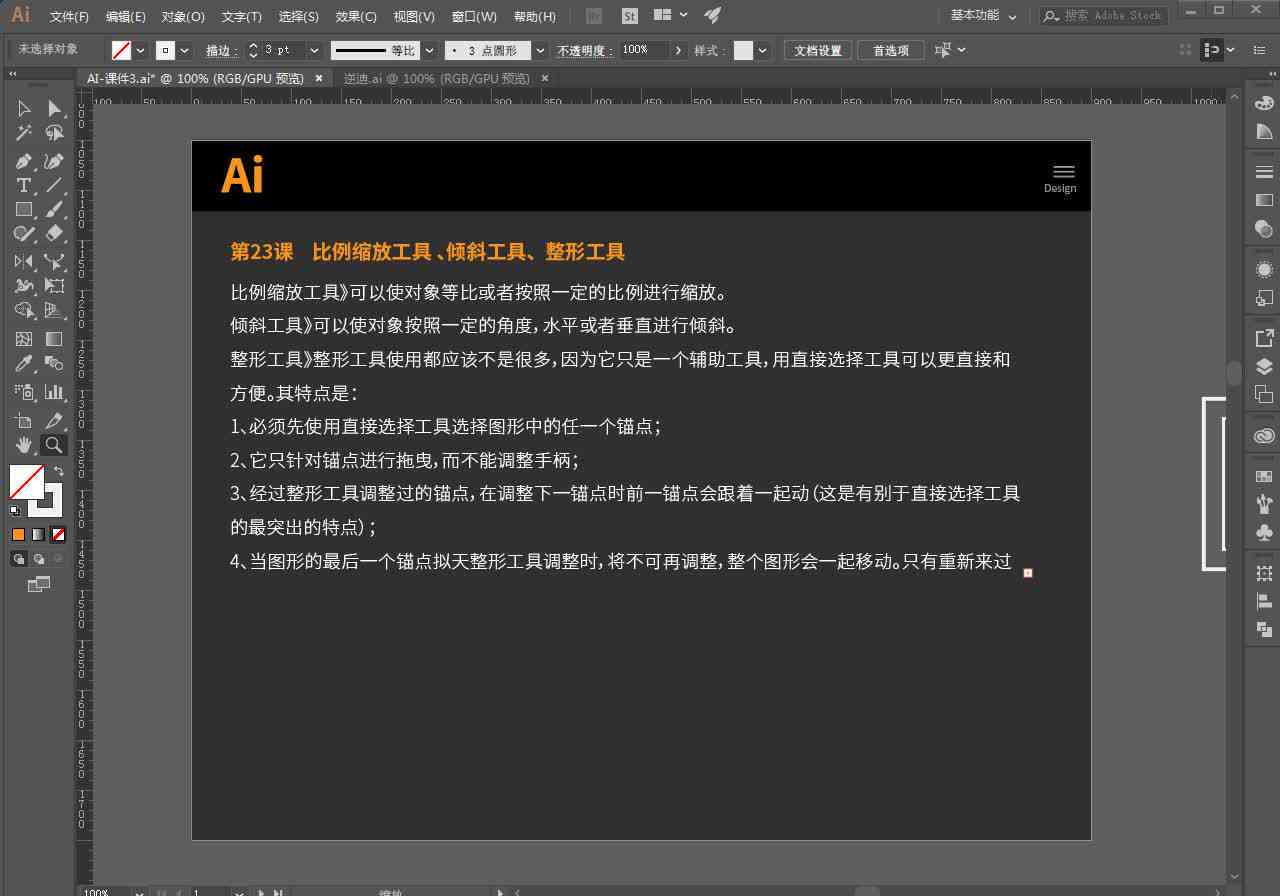Select the Line Segment tool
1280x896 pixels.
54,186
